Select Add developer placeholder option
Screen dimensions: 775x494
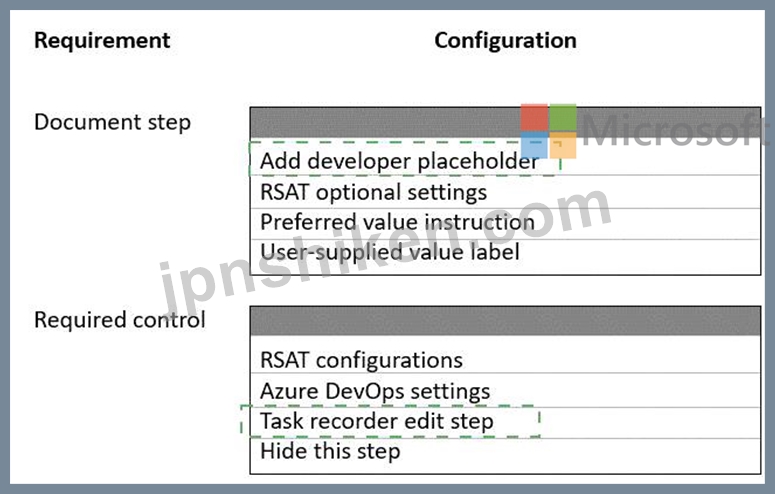tap(505, 161)
